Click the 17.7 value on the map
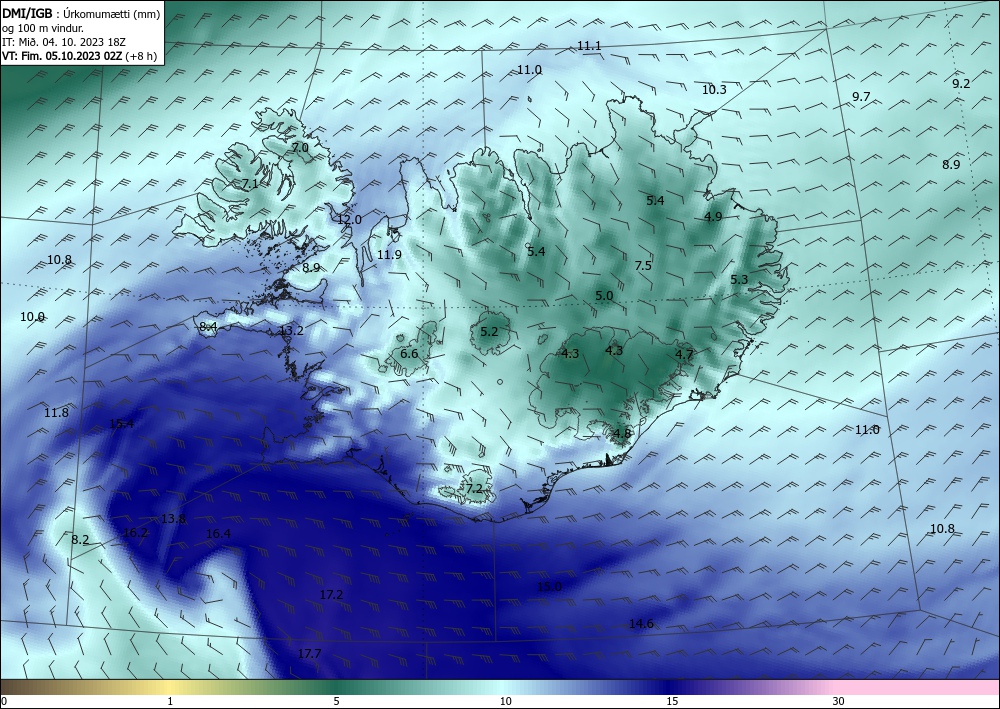Image resolution: width=1000 pixels, height=709 pixels. click(309, 654)
